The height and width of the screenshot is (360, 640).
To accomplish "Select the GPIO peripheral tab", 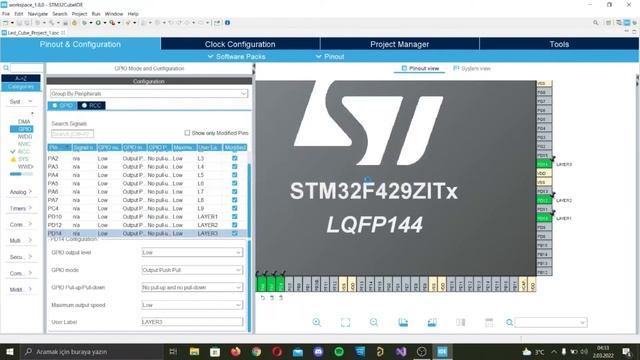I will (x=62, y=105).
